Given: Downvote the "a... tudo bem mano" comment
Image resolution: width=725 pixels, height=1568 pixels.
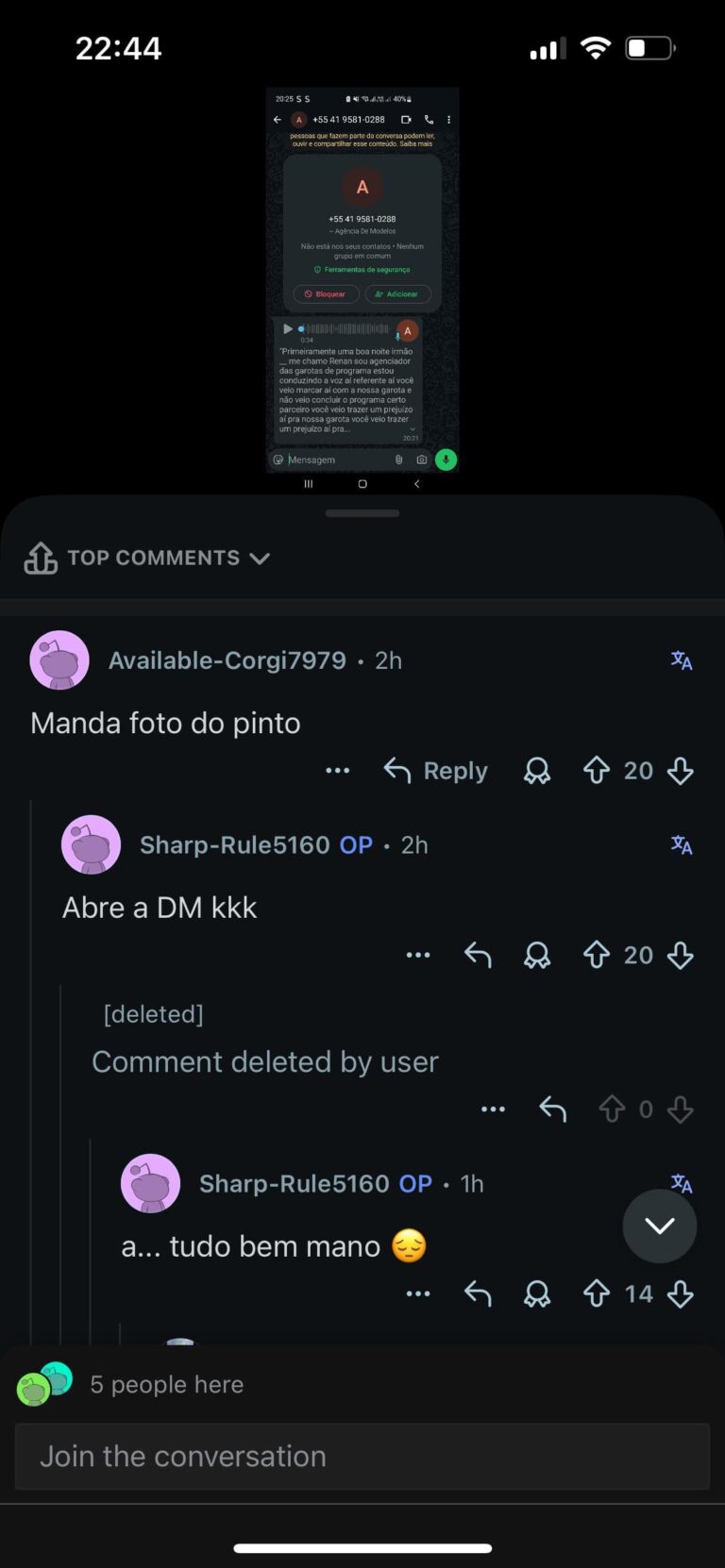Looking at the screenshot, I should [x=680, y=1293].
